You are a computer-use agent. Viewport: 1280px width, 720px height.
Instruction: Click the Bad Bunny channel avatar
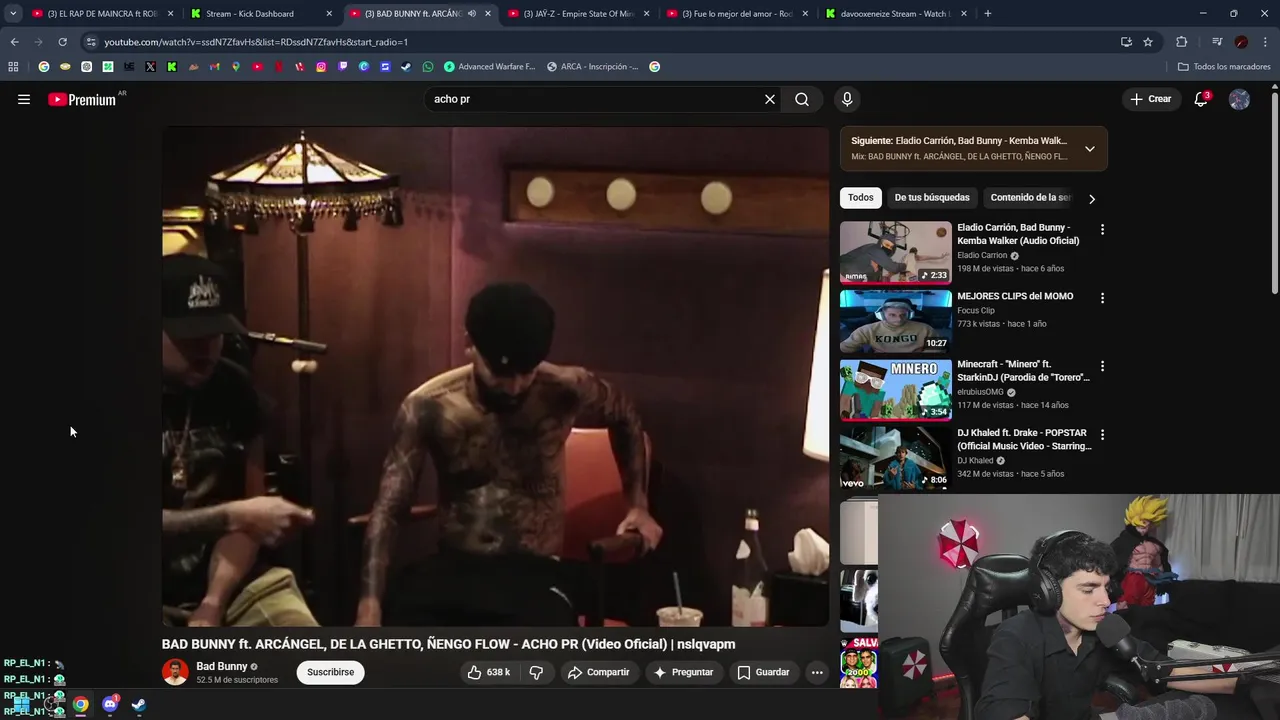point(175,672)
